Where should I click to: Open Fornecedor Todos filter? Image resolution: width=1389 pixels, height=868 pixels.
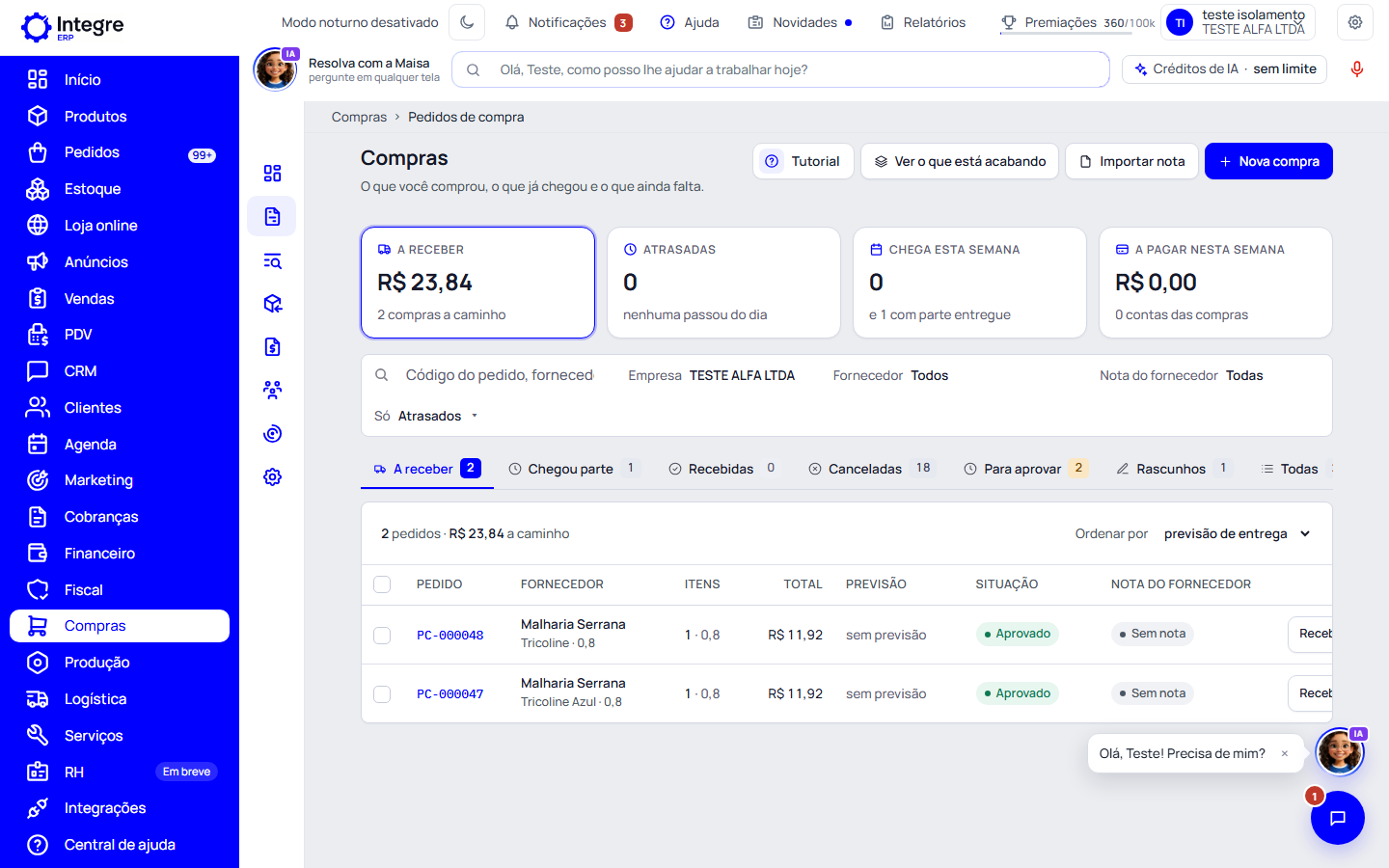tap(890, 375)
